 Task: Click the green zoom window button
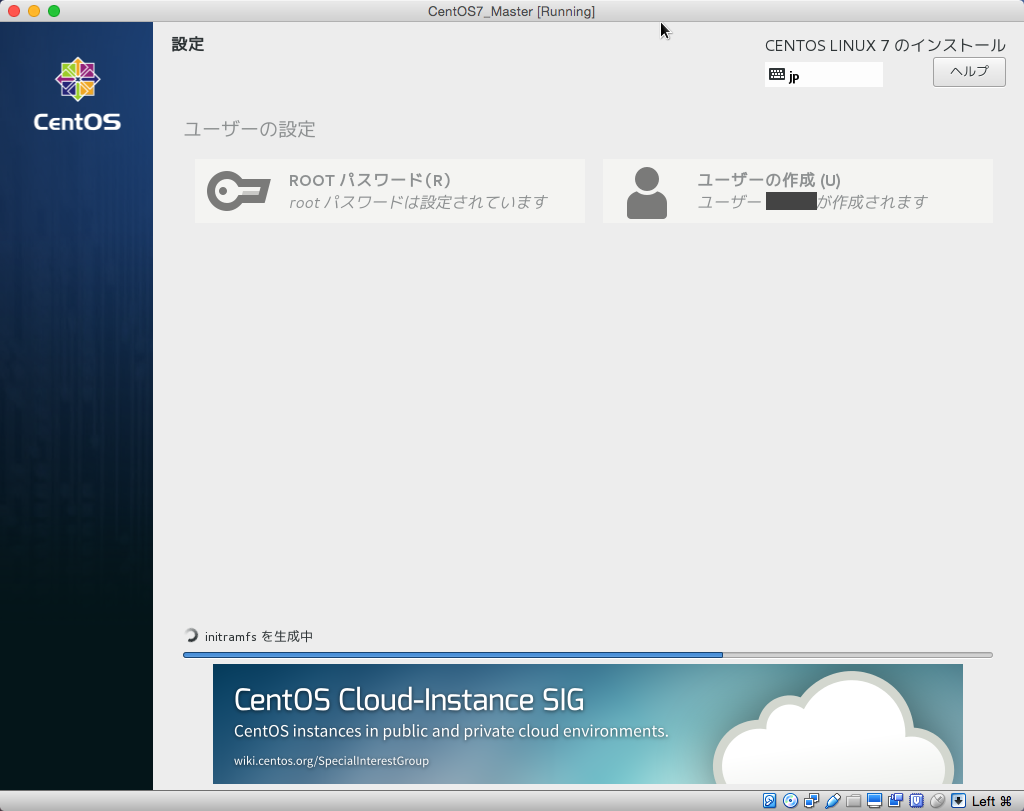(54, 11)
